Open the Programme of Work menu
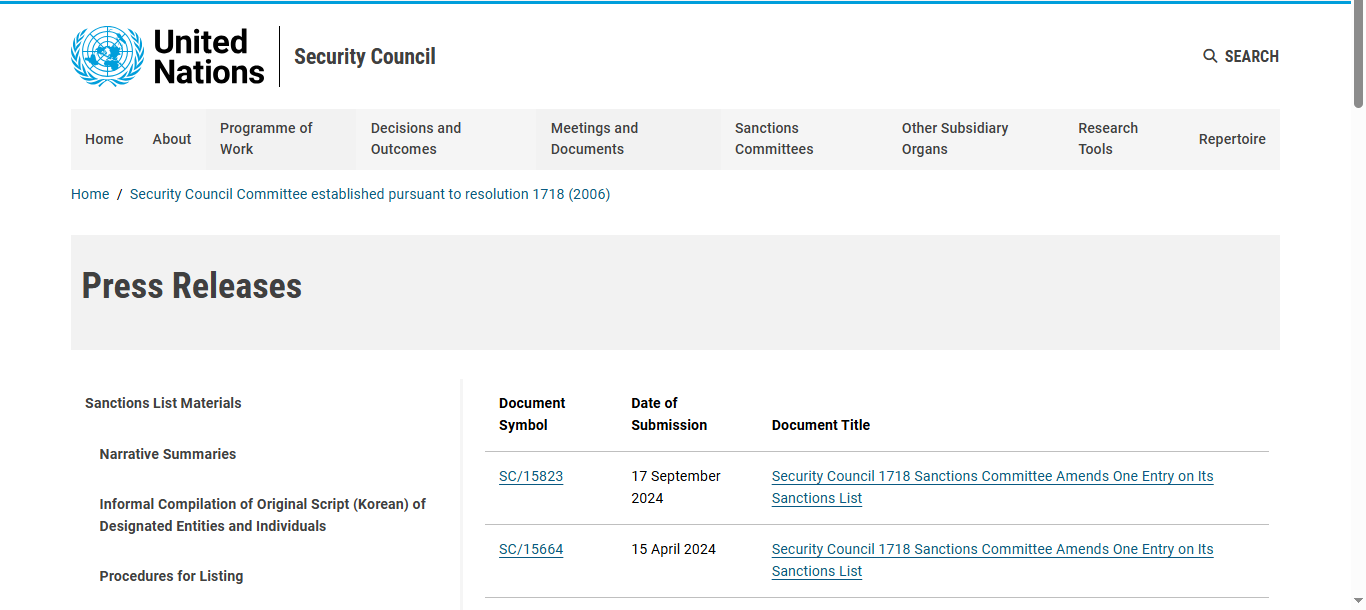1366x610 pixels. coord(281,139)
